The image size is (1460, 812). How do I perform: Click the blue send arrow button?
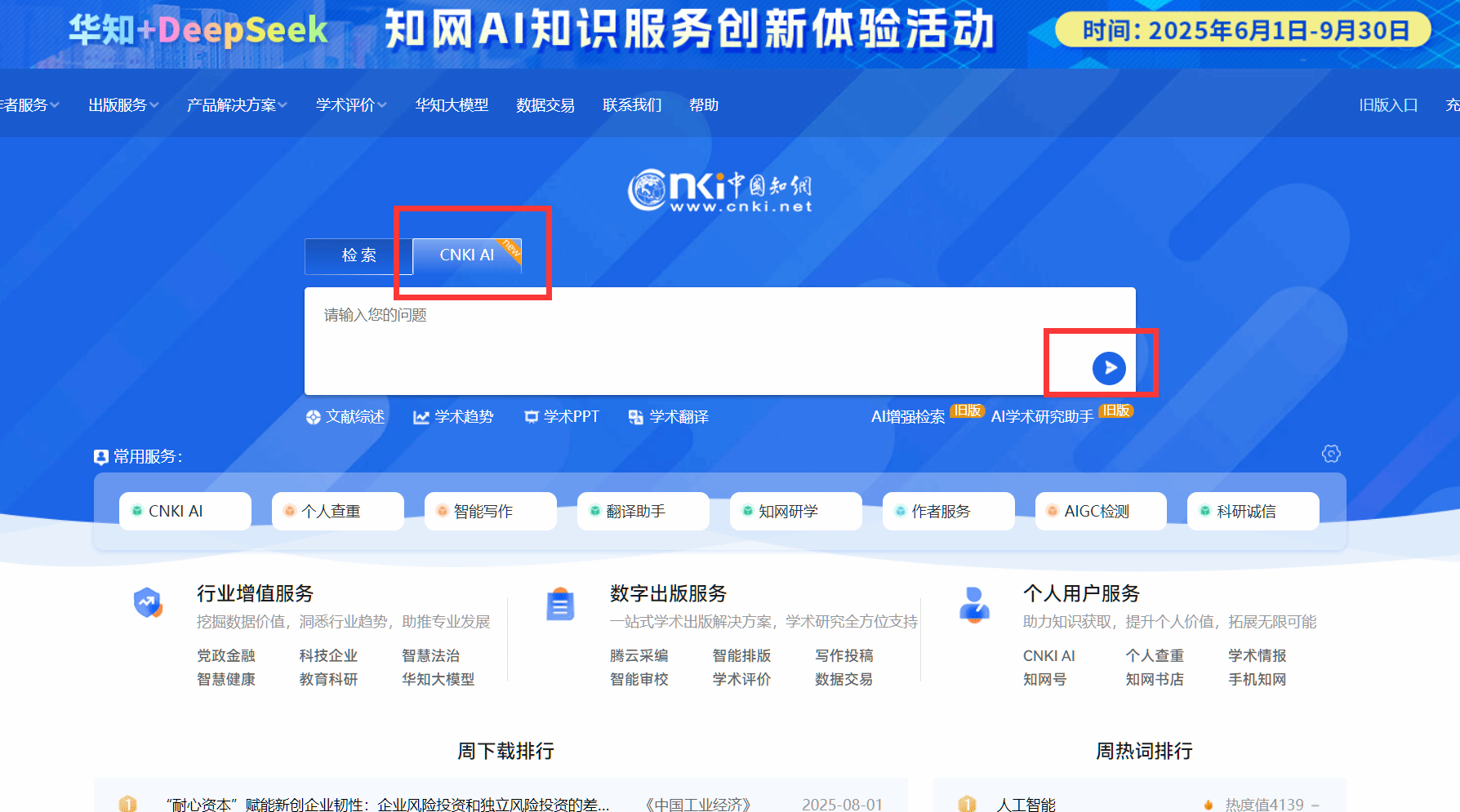(x=1109, y=368)
